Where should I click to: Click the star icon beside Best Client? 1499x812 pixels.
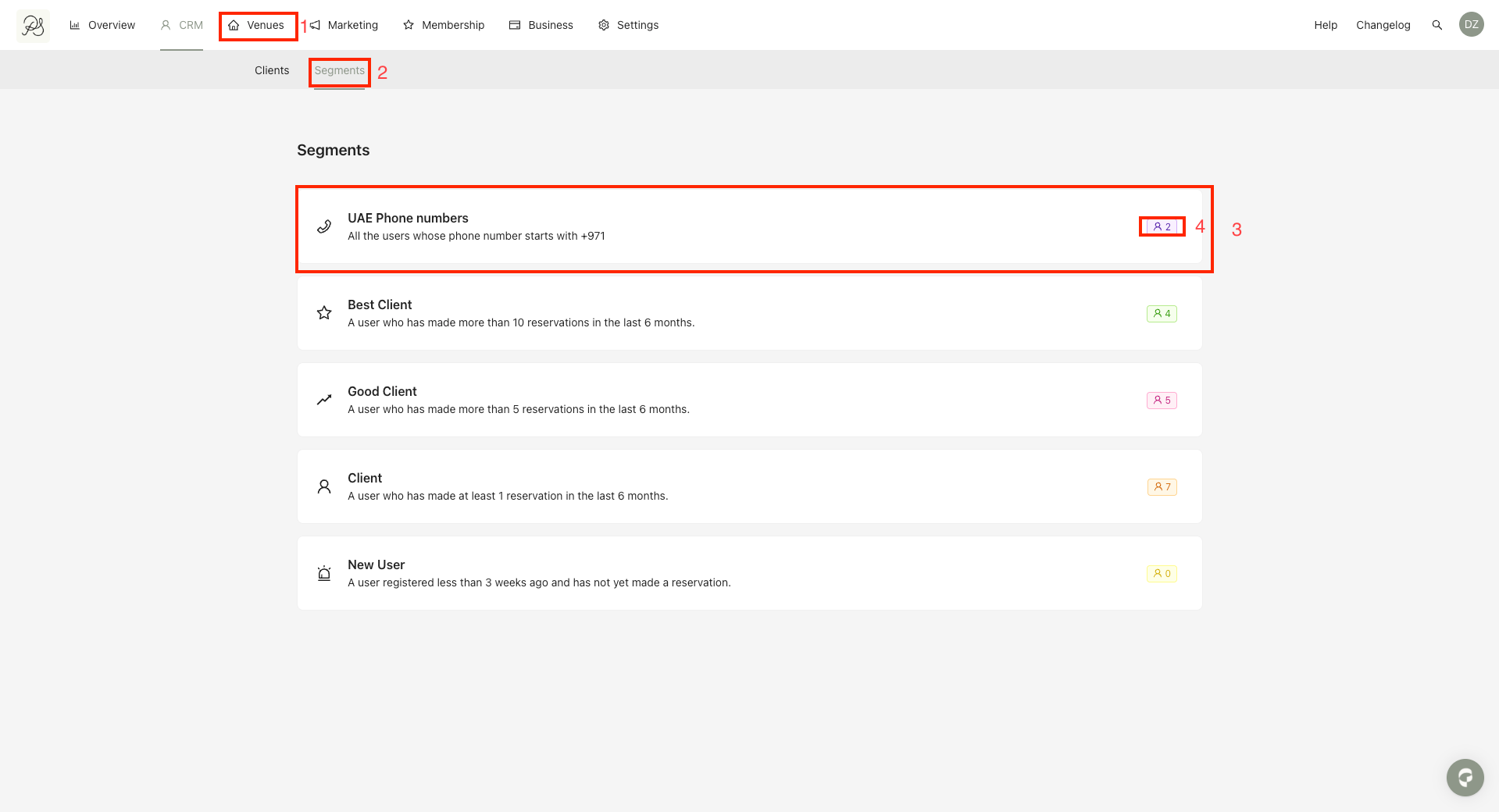pyautogui.click(x=324, y=313)
